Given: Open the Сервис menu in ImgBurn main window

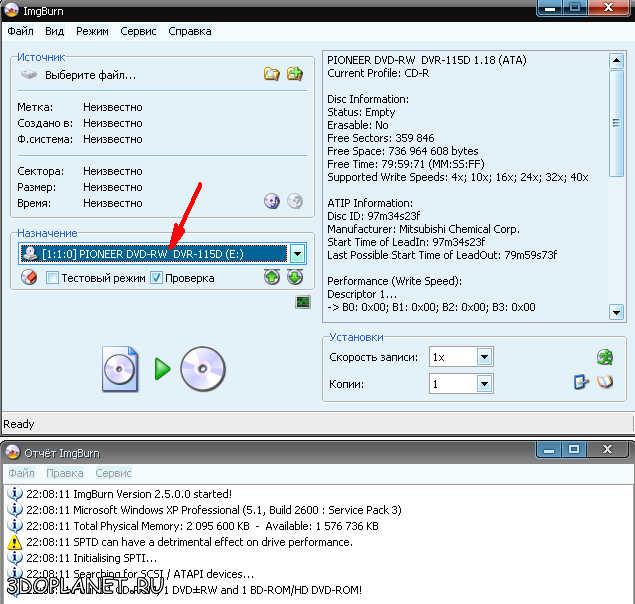Looking at the screenshot, I should pos(138,31).
